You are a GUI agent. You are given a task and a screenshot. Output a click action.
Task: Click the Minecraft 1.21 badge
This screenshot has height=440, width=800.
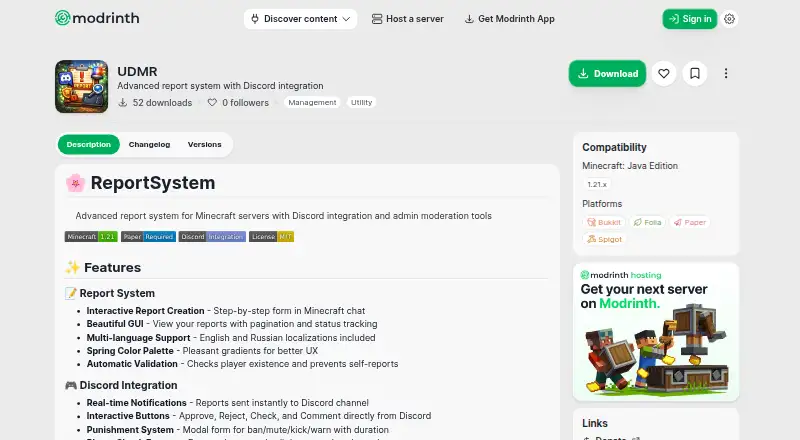point(91,236)
